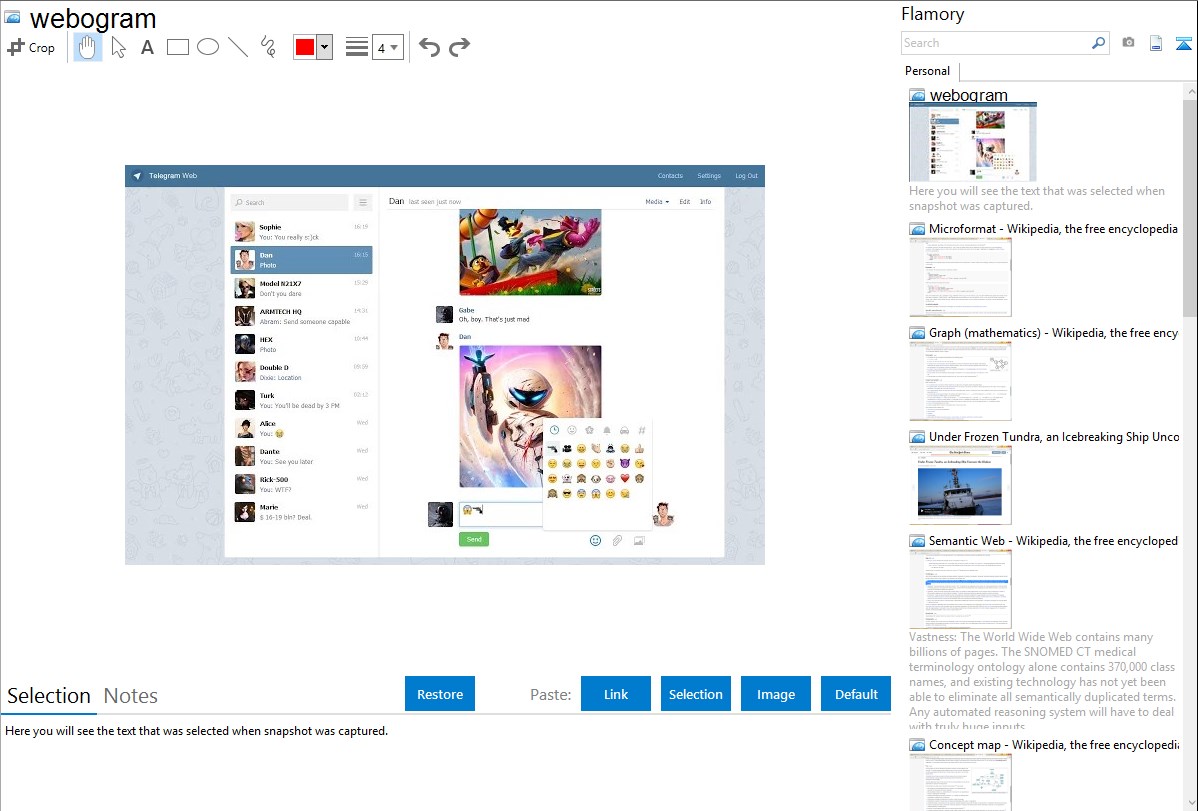This screenshot has height=811, width=1198.
Task: Click the Telegram Web snapshot image in the editor
Action: tap(445, 365)
